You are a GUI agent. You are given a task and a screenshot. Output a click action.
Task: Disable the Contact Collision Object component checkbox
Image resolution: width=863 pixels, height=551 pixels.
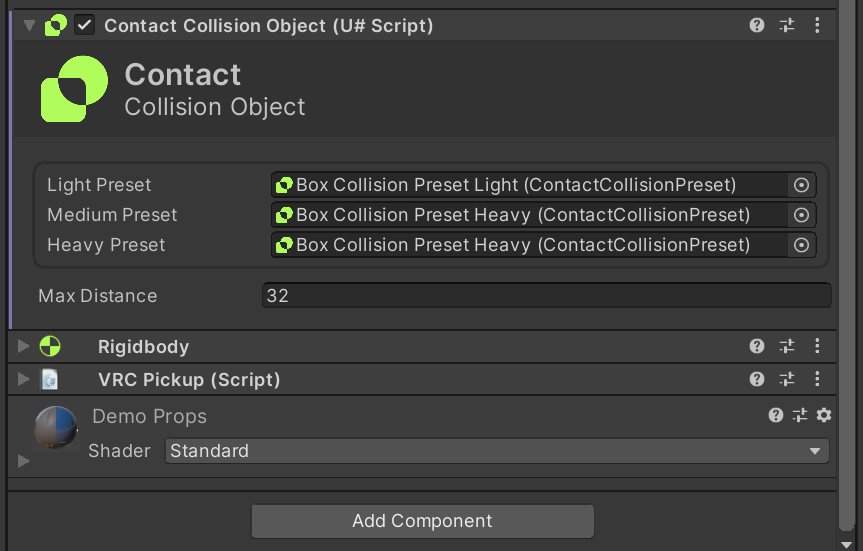pos(85,26)
